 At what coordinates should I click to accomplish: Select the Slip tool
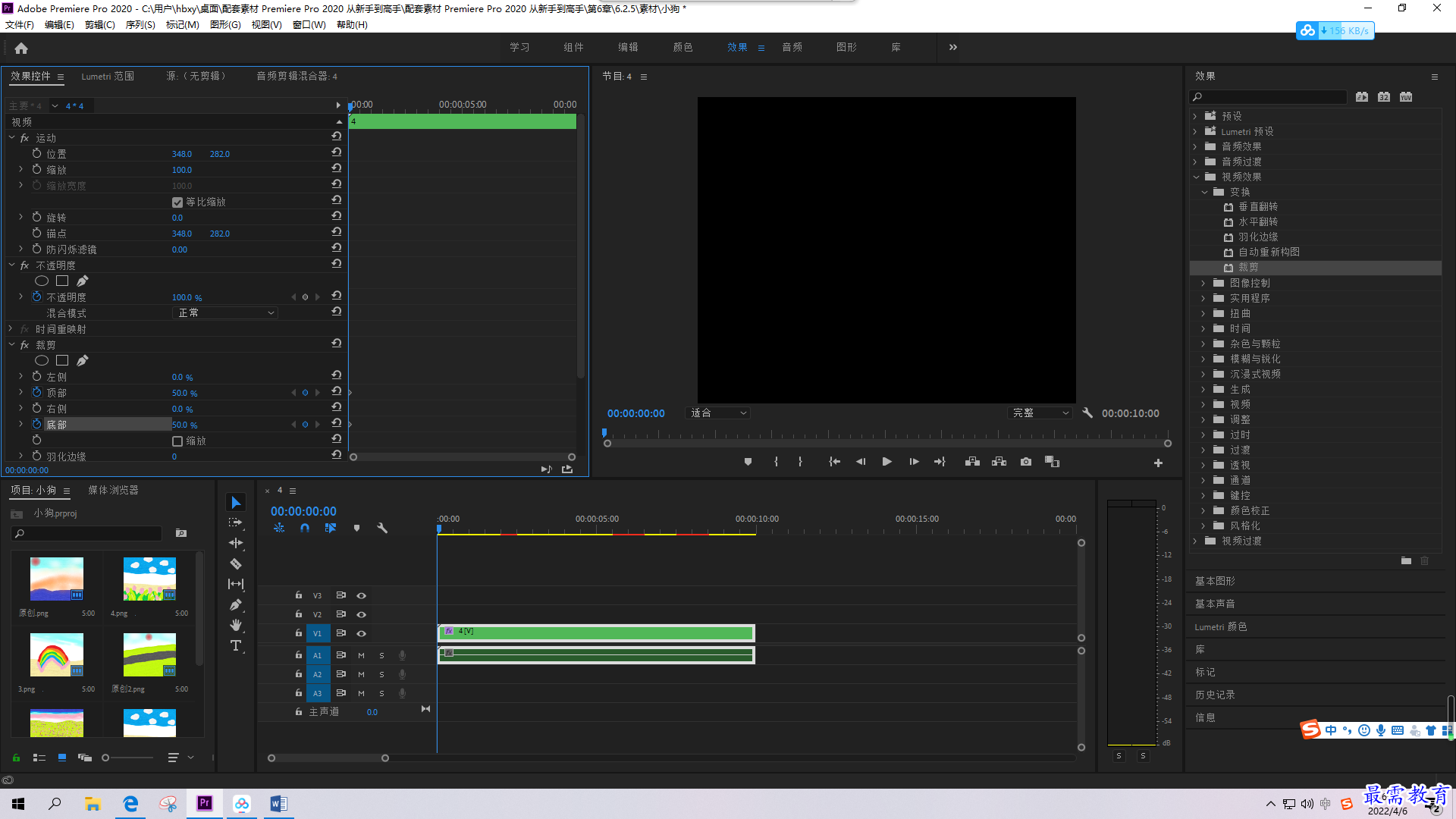tap(236, 584)
